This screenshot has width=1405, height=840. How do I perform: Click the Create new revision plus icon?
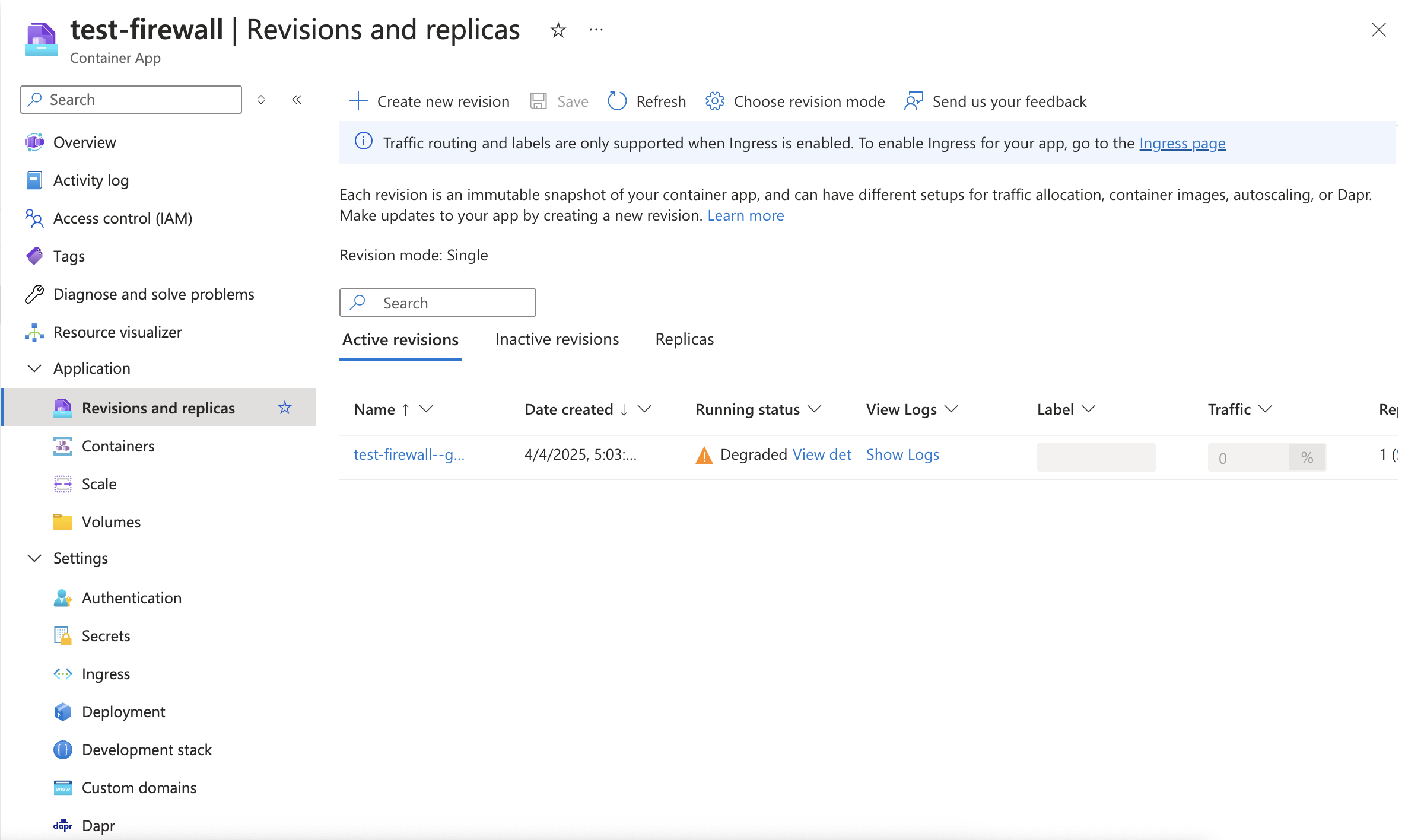[358, 101]
